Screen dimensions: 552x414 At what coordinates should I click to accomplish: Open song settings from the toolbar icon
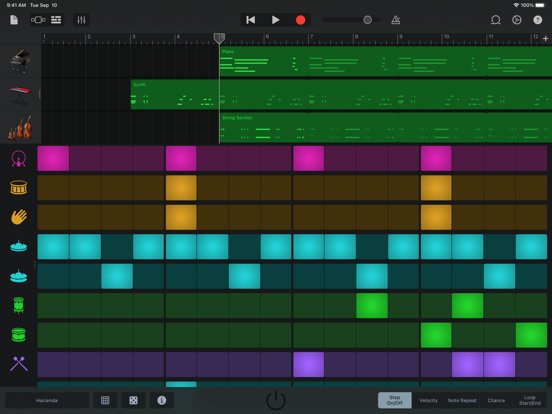coord(516,20)
